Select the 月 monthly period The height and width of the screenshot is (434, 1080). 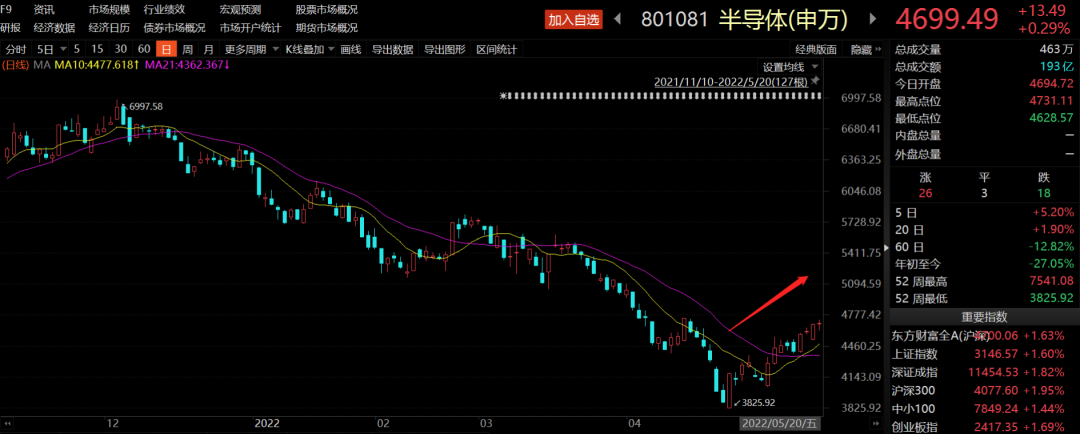(209, 50)
